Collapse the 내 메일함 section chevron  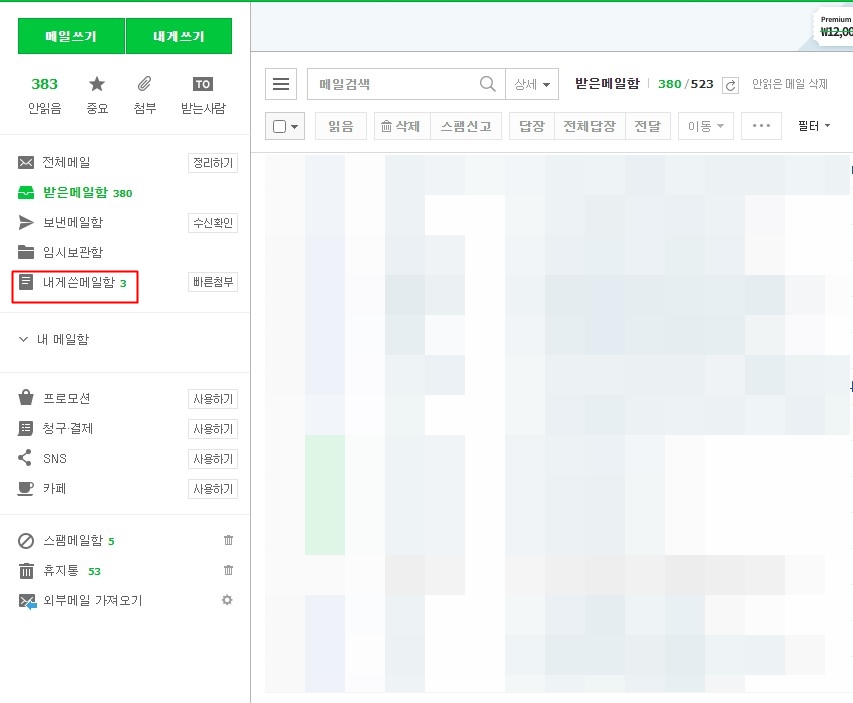point(23,339)
